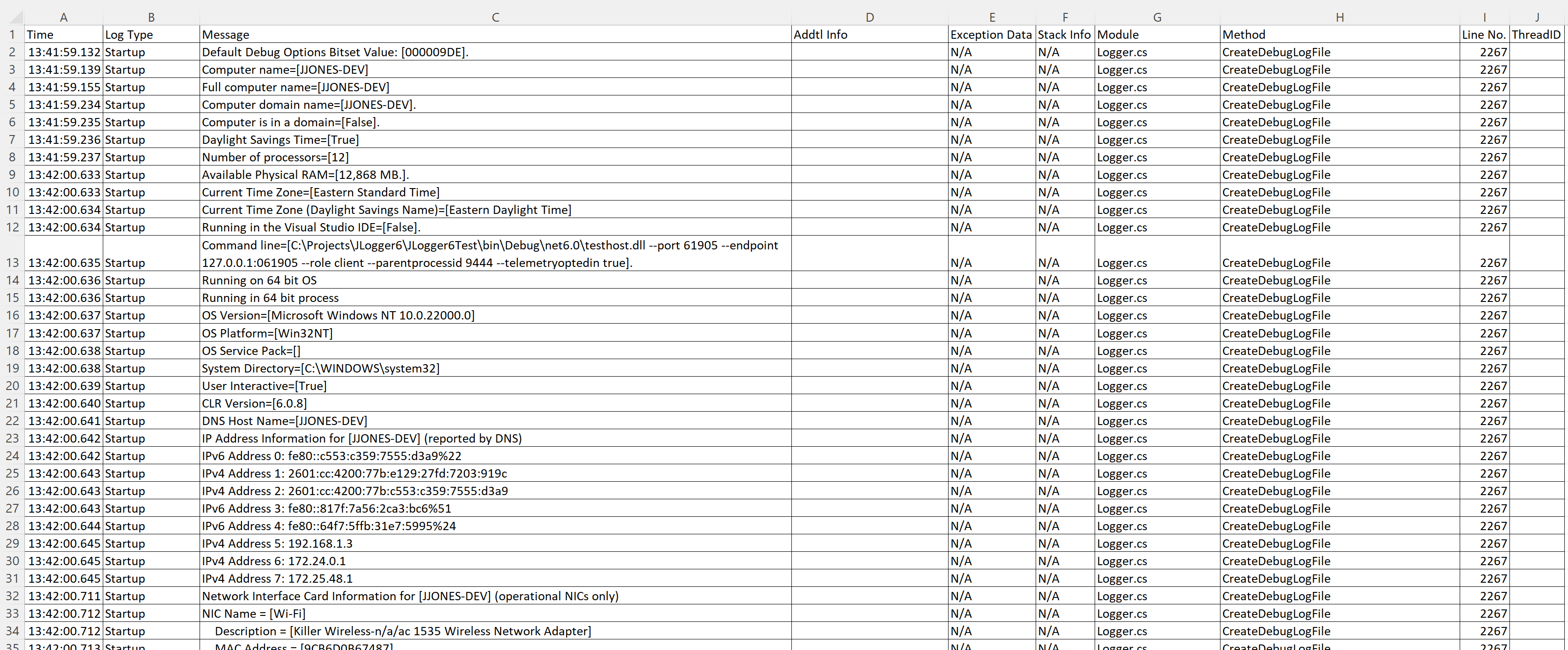Select the 'Number of processors=[12]' cell
Screen dimensions: 1568x650
495,157
